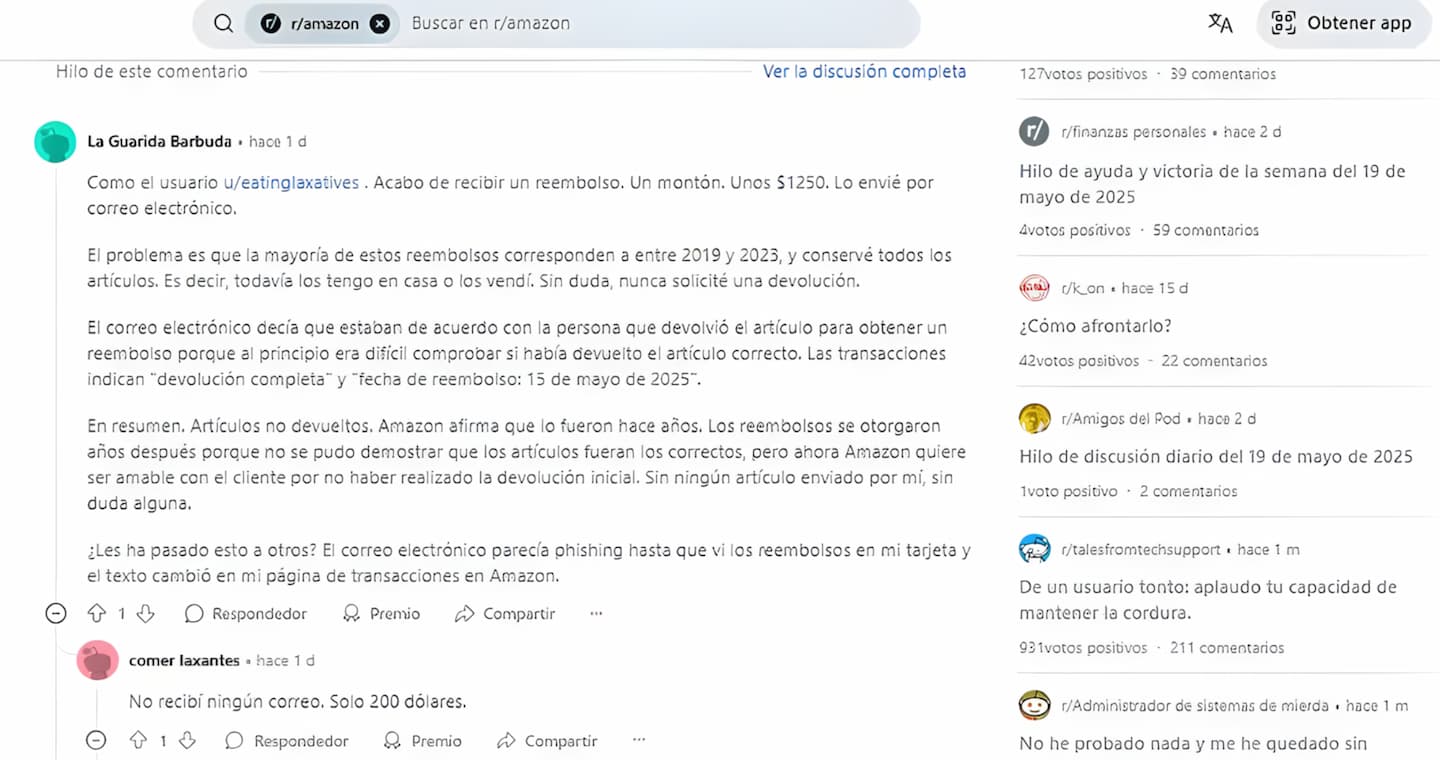Reply to La Guarida Barbuda's comment
This screenshot has width=1440, height=760.
coord(246,614)
